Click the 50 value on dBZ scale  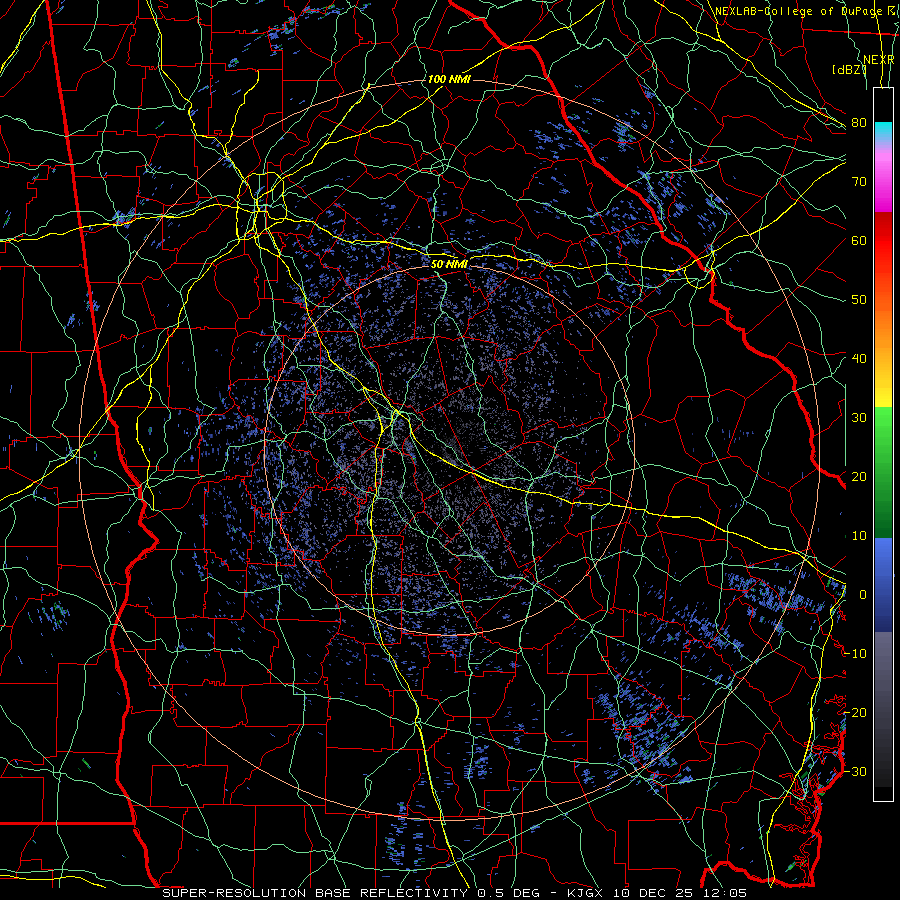point(859,300)
